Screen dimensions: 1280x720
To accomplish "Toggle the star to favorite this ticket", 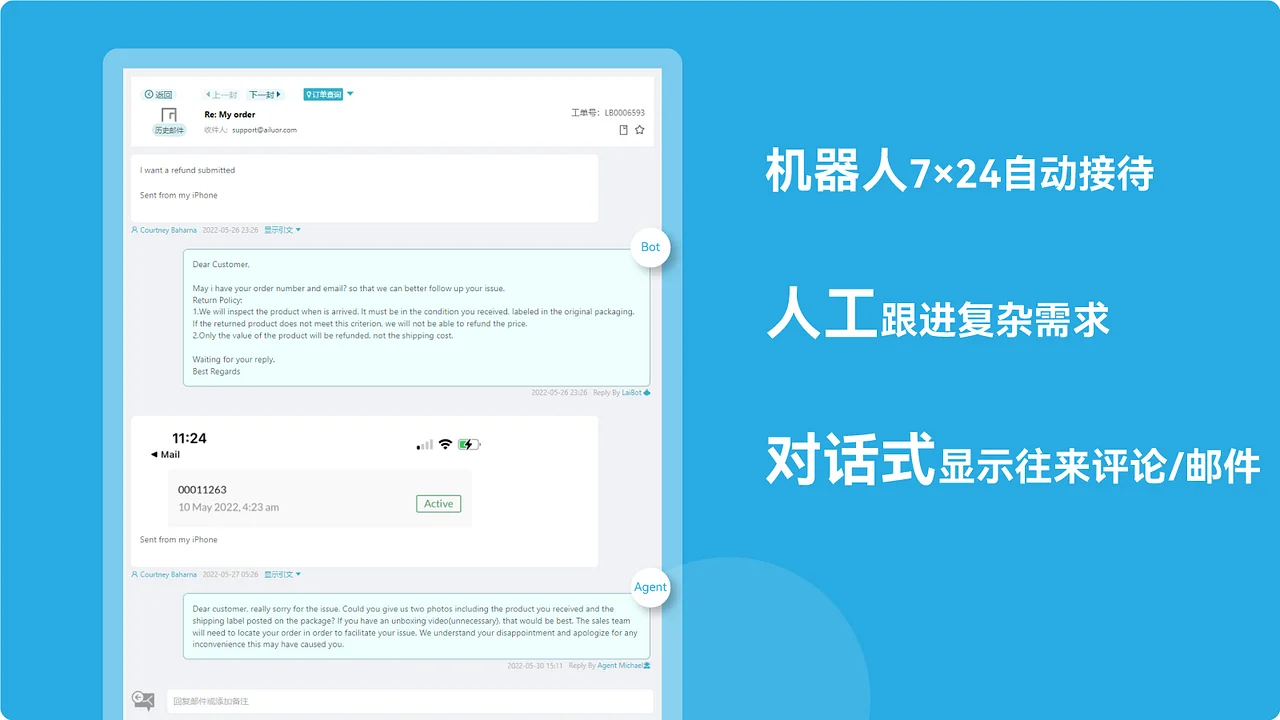I will point(639,130).
